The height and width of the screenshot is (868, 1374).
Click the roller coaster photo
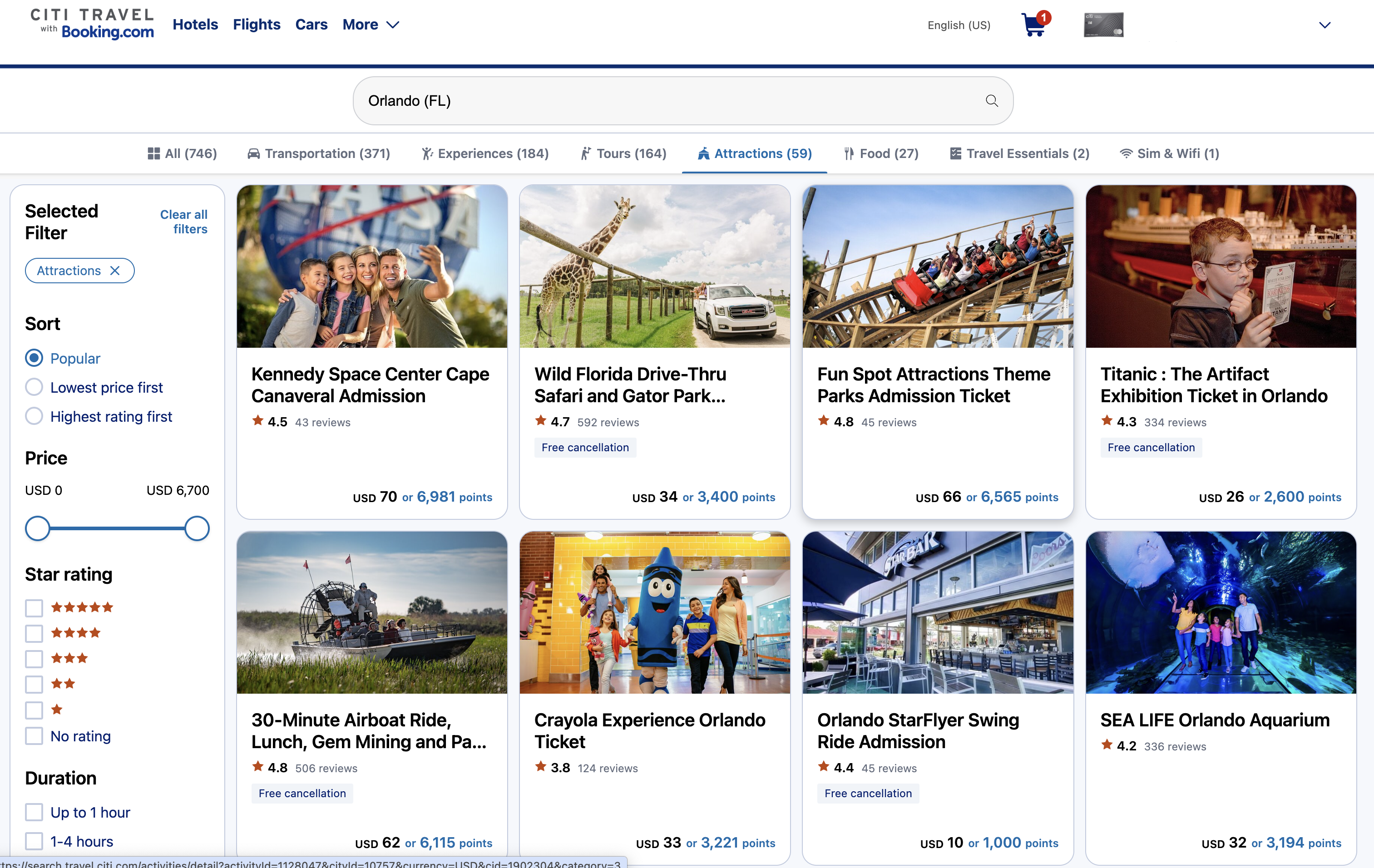click(938, 266)
